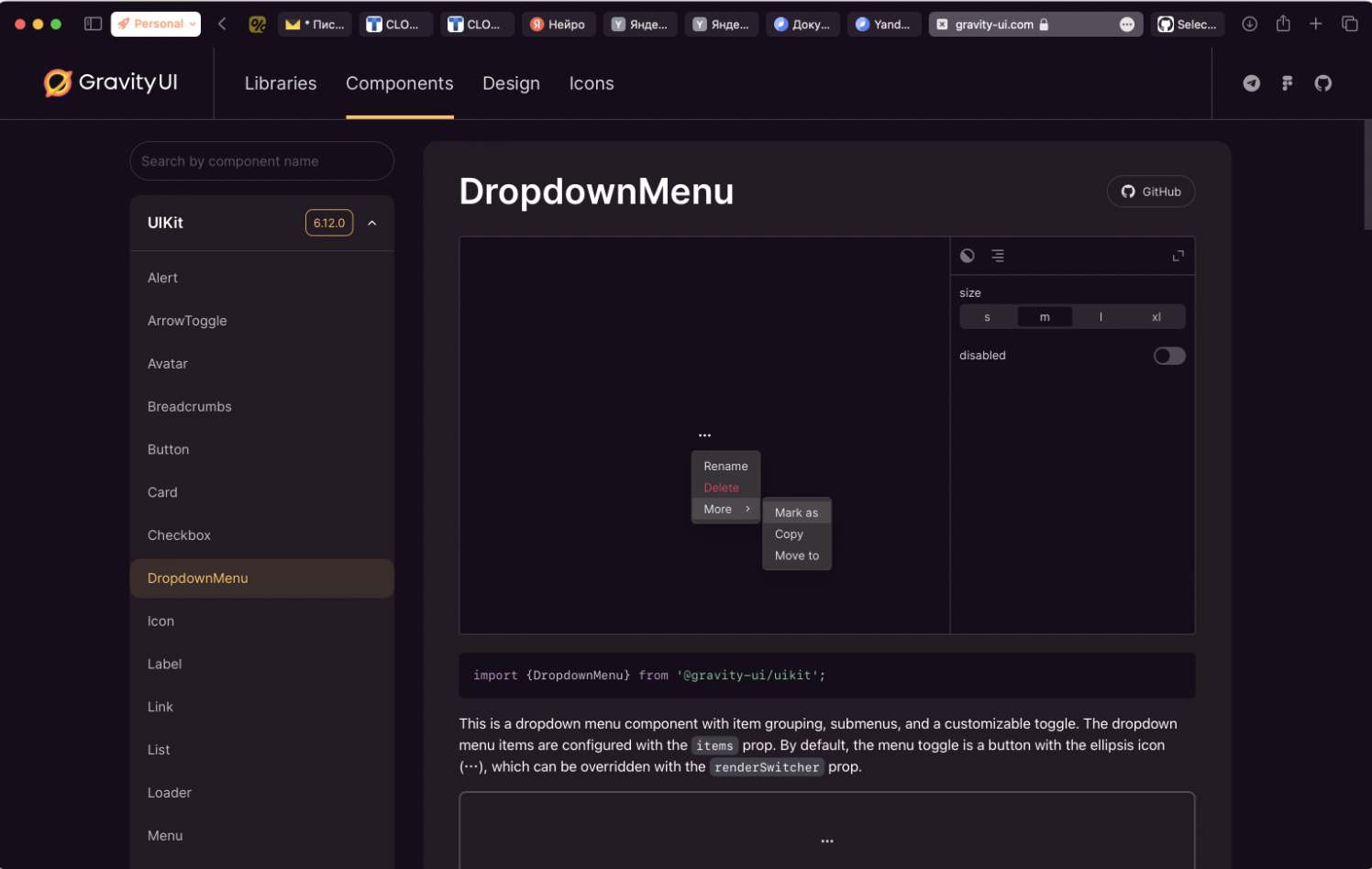The height and width of the screenshot is (869, 1372).
Task: Click the Gravity UI logo in the header
Action: [x=109, y=82]
